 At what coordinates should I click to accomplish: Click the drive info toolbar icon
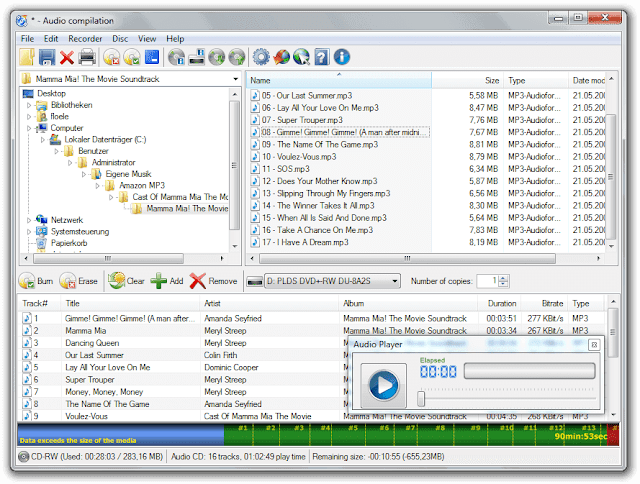pyautogui.click(x=197, y=57)
